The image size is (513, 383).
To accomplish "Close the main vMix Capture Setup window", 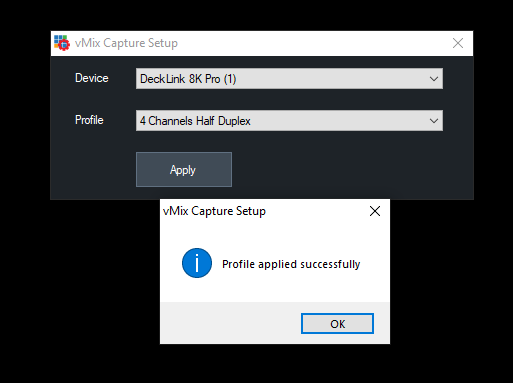I will coord(458,43).
